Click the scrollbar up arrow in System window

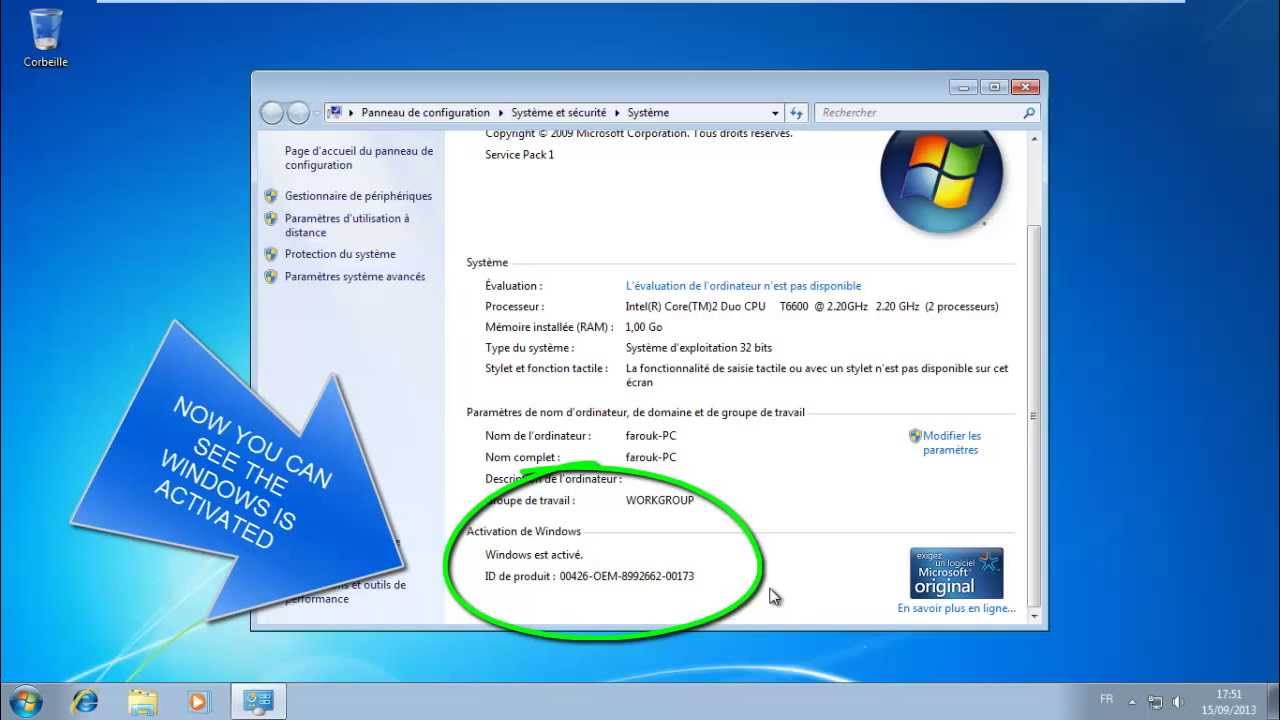(x=1034, y=137)
